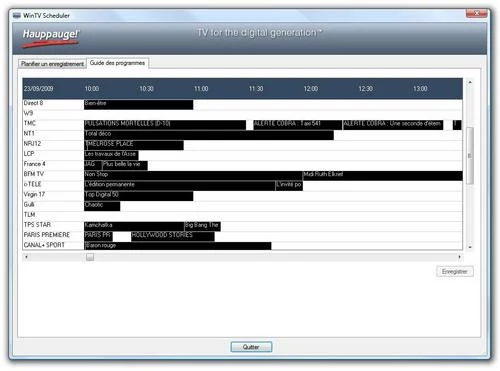This screenshot has width=500, height=371.
Task: Select the Bien-être program on Direct 8
Action: point(139,105)
